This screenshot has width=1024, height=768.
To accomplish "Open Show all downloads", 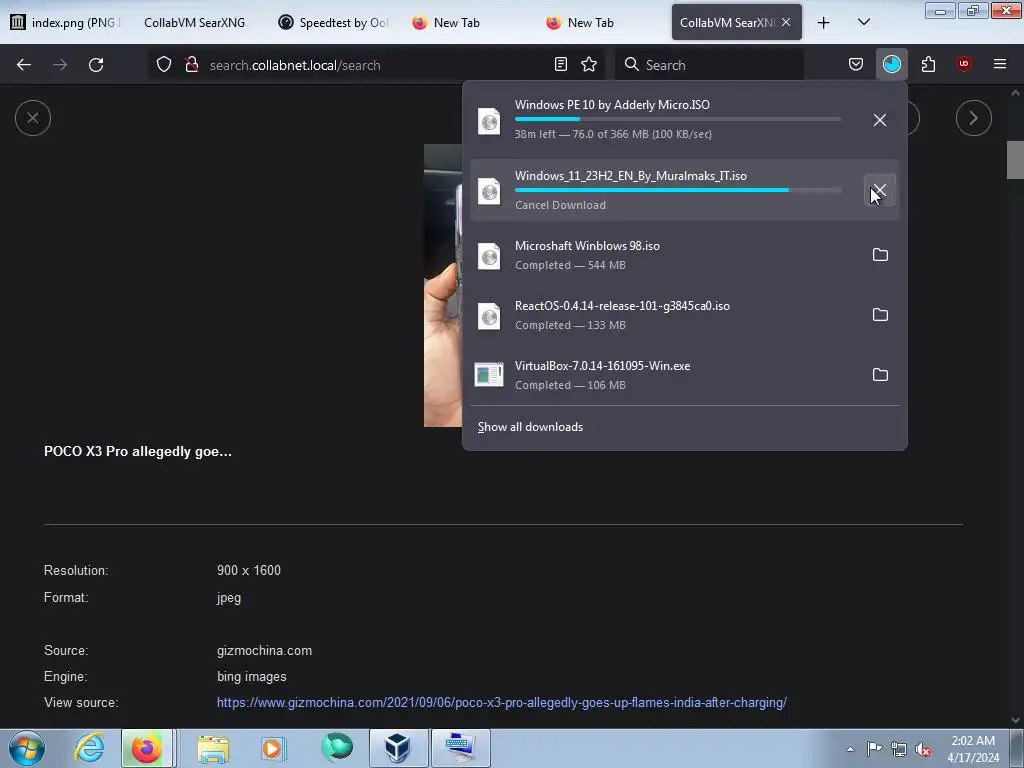I will click(x=530, y=427).
